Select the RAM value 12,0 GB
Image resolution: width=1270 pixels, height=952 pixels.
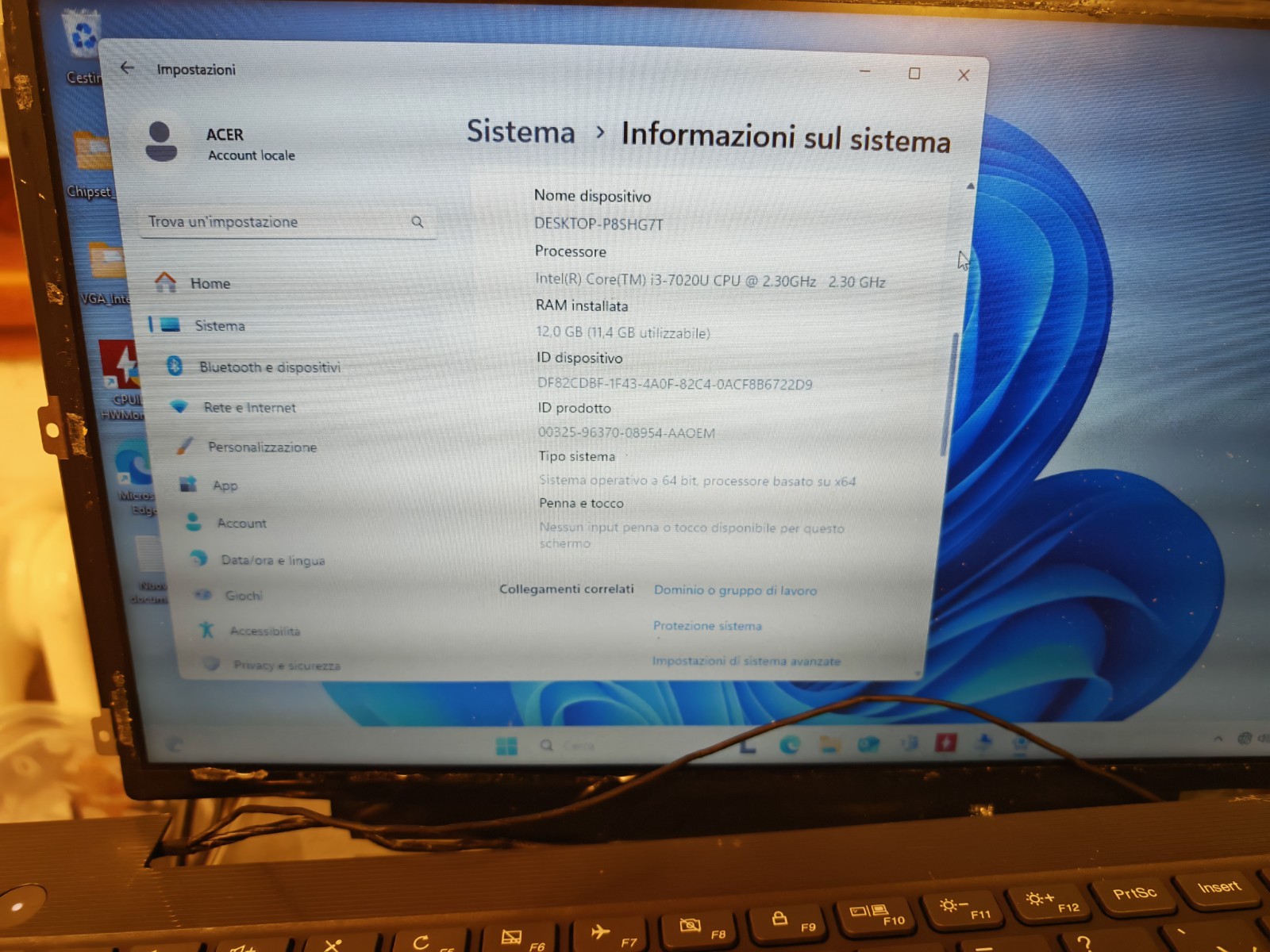560,332
